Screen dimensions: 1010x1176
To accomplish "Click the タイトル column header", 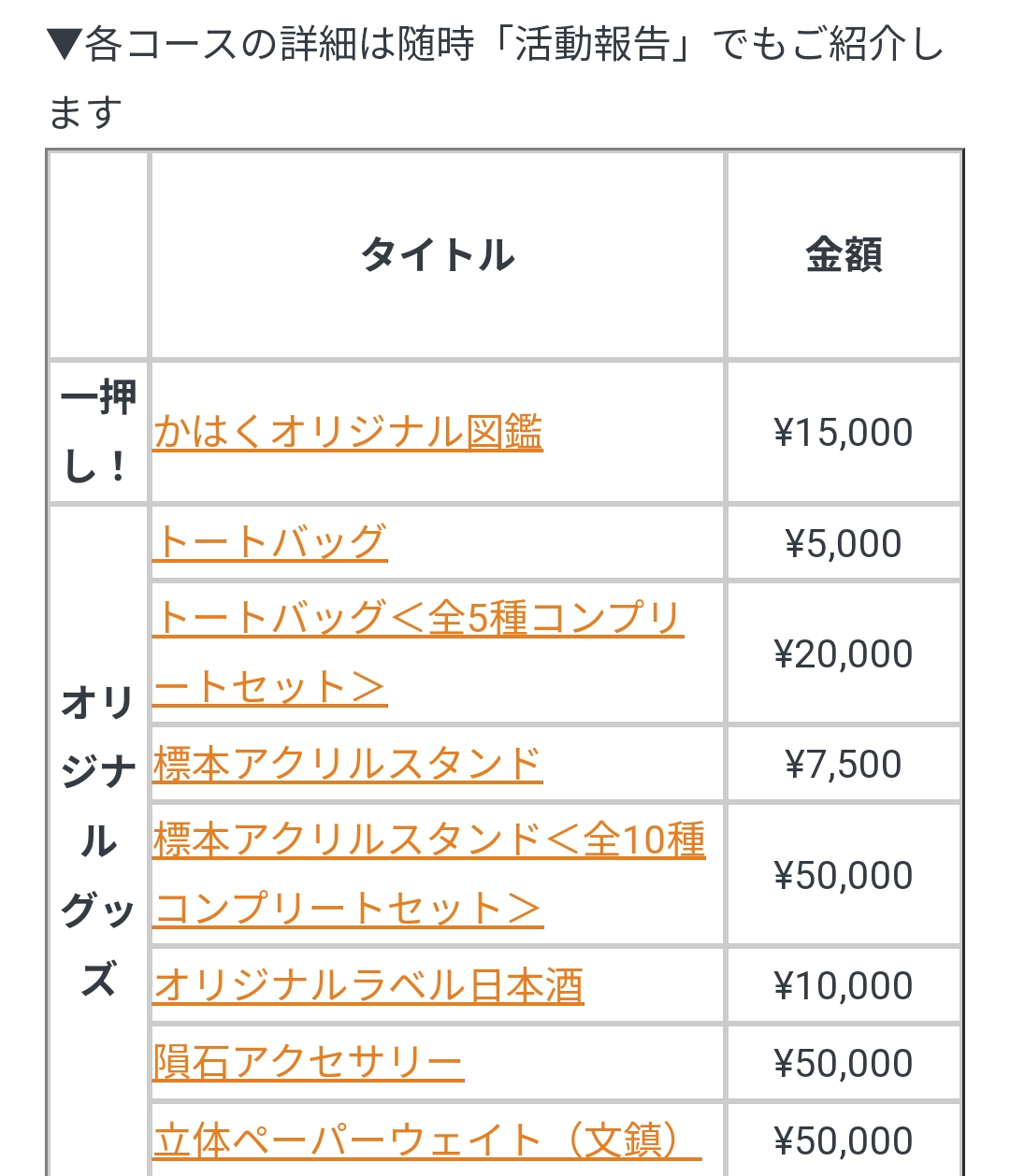I will click(438, 255).
